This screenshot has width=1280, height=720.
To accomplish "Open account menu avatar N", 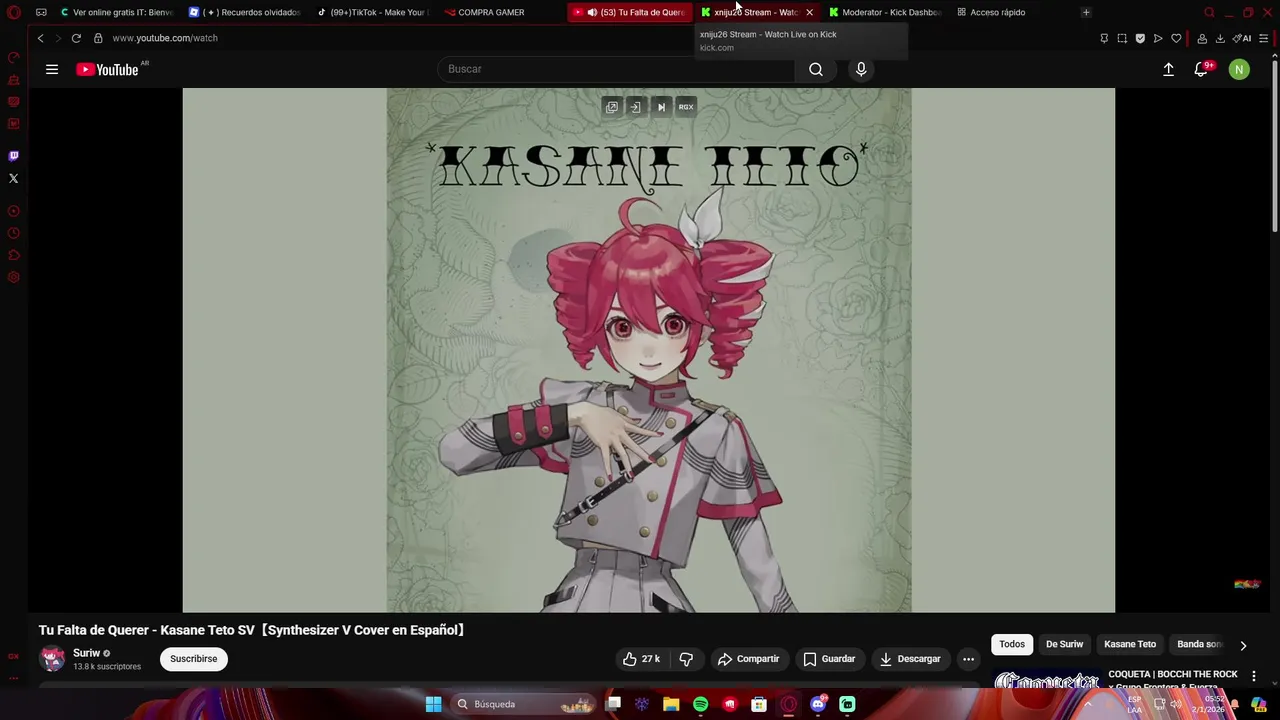I will tap(1239, 69).
